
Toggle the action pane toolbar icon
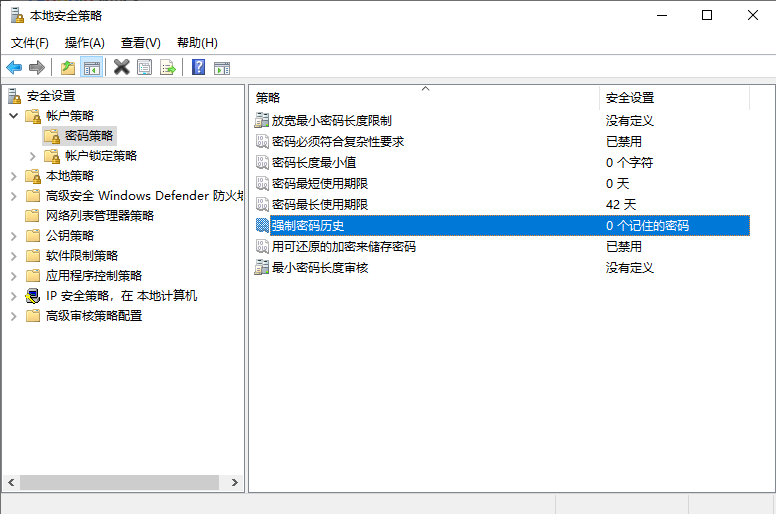click(x=222, y=68)
